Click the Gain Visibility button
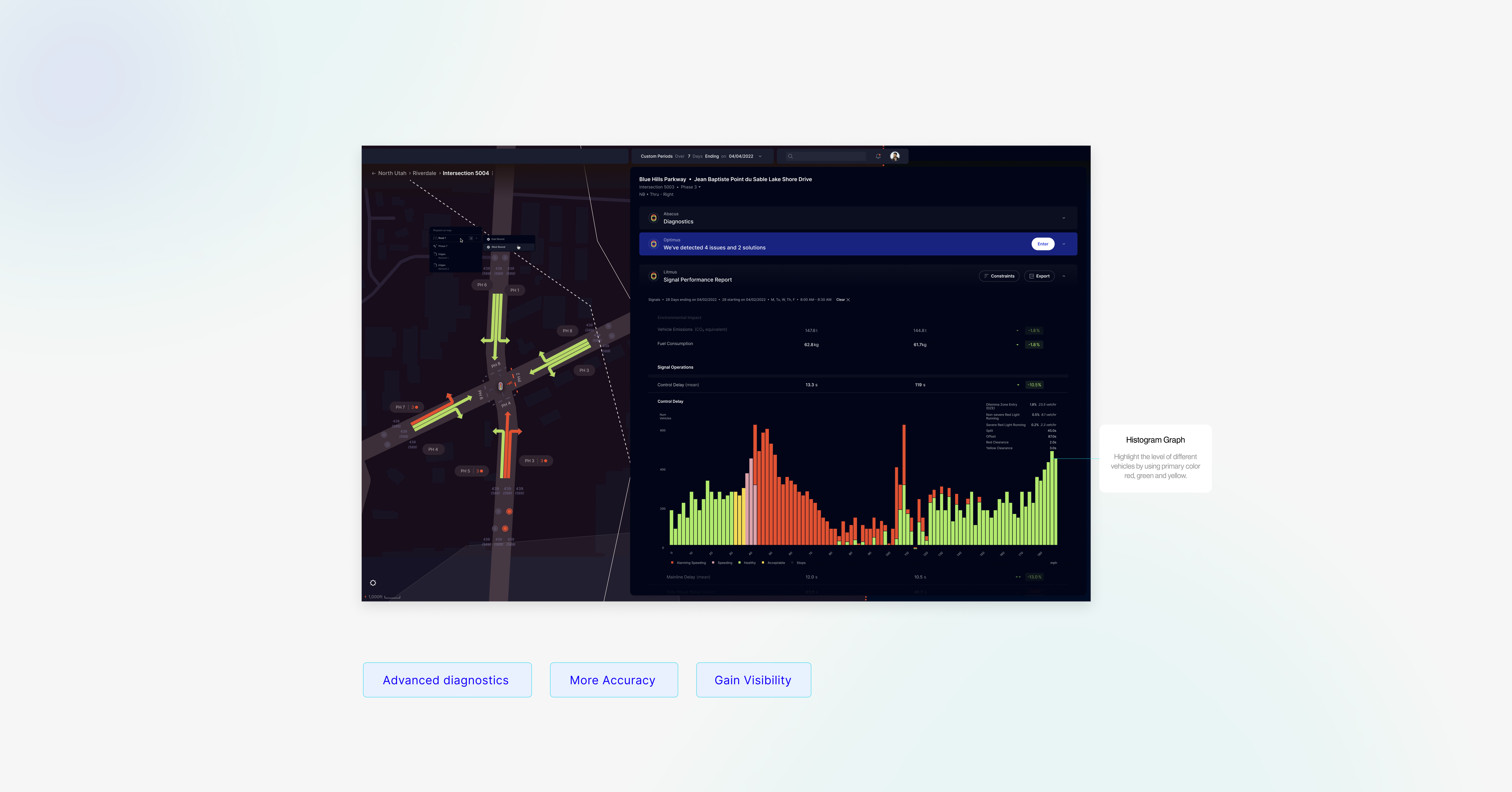The width and height of the screenshot is (1512, 792). pos(754,680)
